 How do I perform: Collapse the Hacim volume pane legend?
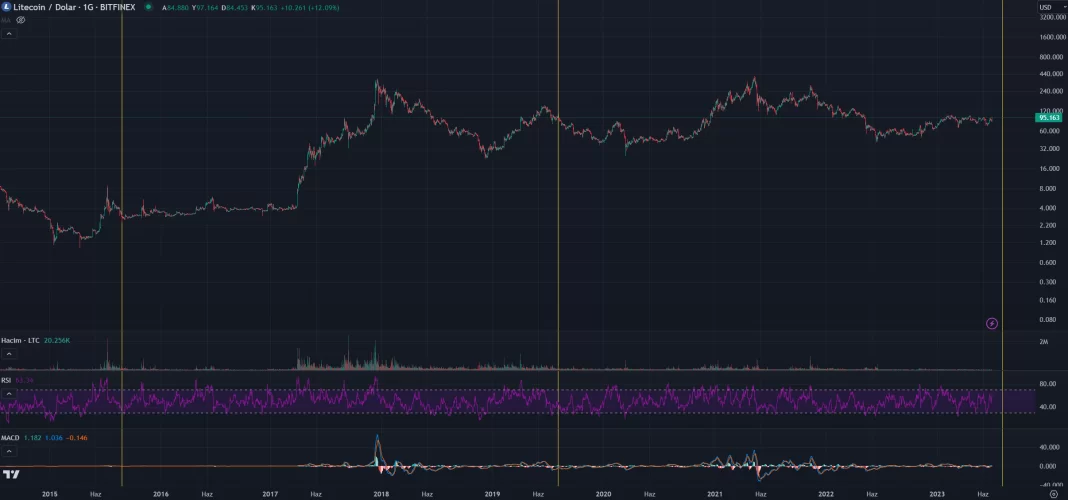click(9, 354)
